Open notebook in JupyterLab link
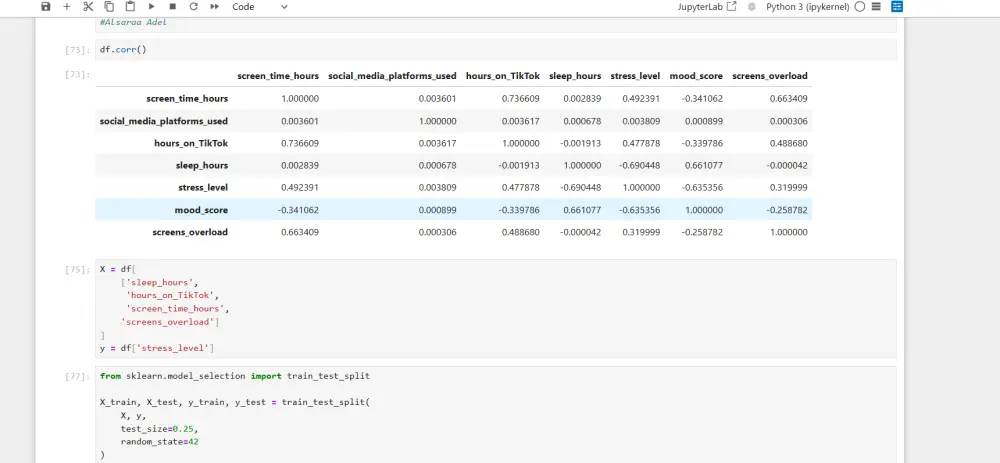 (707, 6)
